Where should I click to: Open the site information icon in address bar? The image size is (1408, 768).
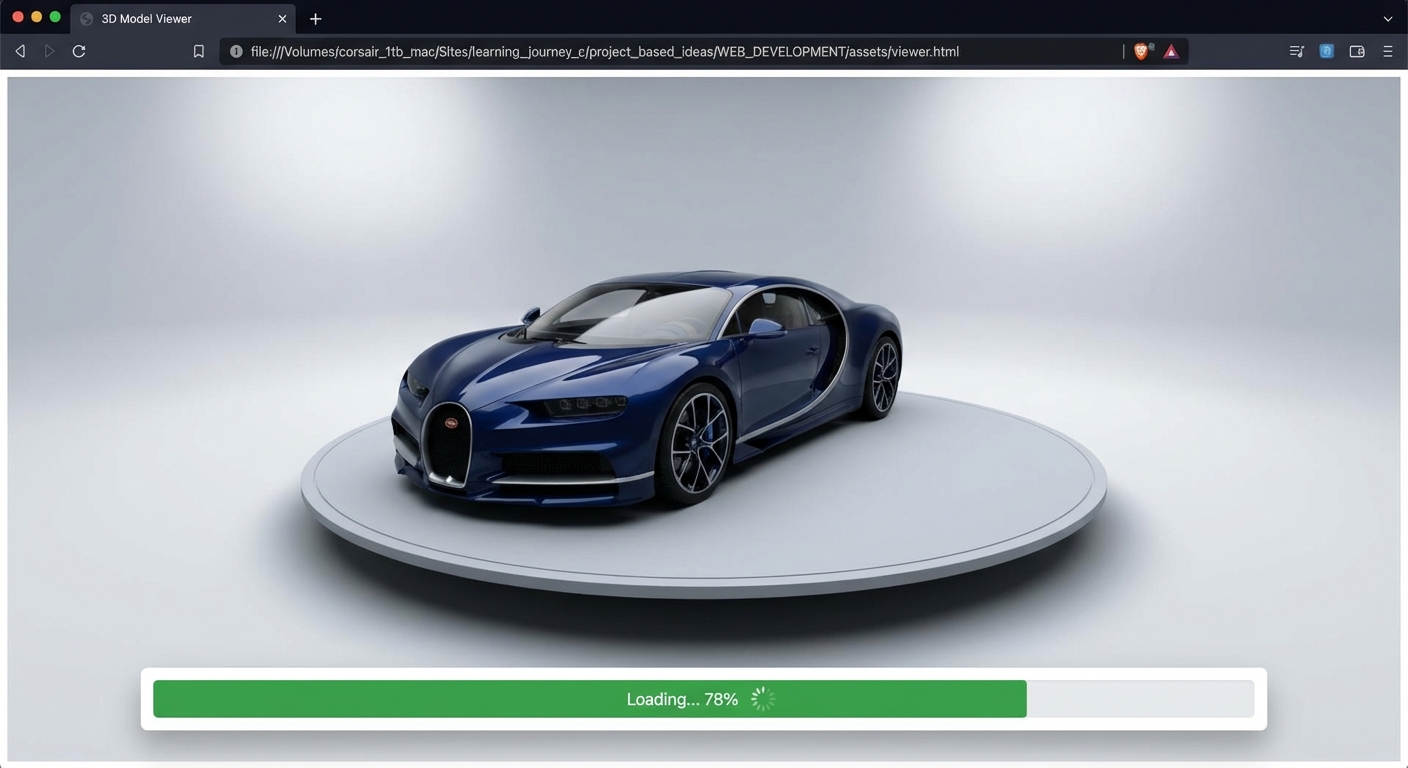click(236, 51)
